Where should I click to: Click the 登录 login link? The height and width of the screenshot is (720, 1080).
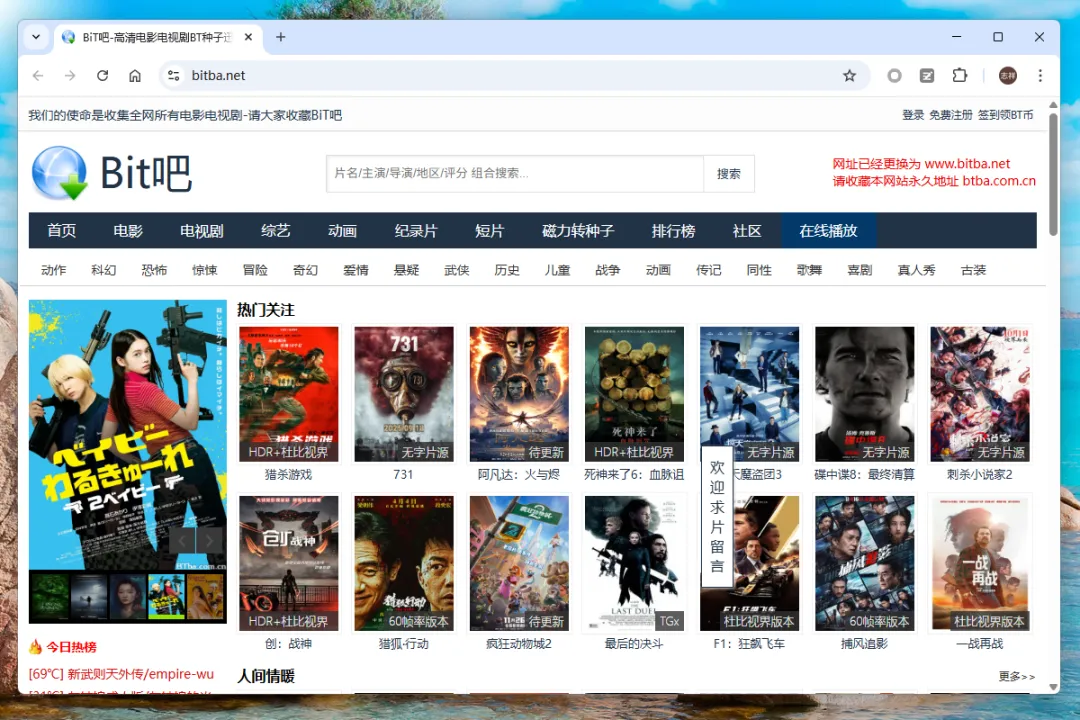[x=913, y=115]
